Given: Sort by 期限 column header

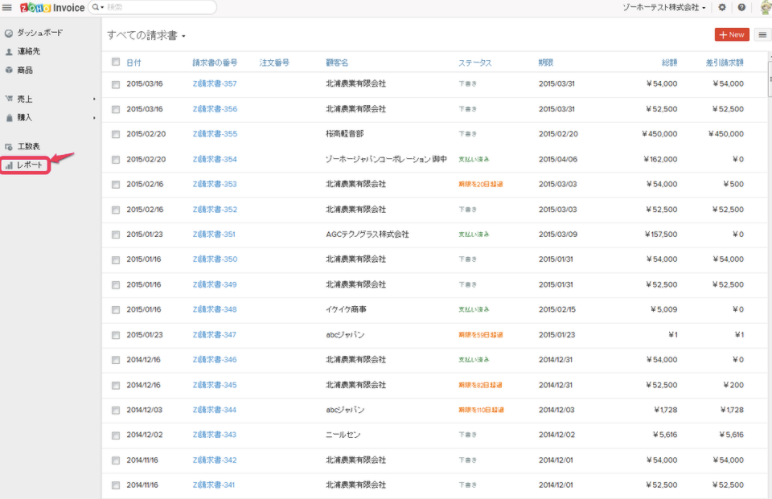Looking at the screenshot, I should click(546, 62).
